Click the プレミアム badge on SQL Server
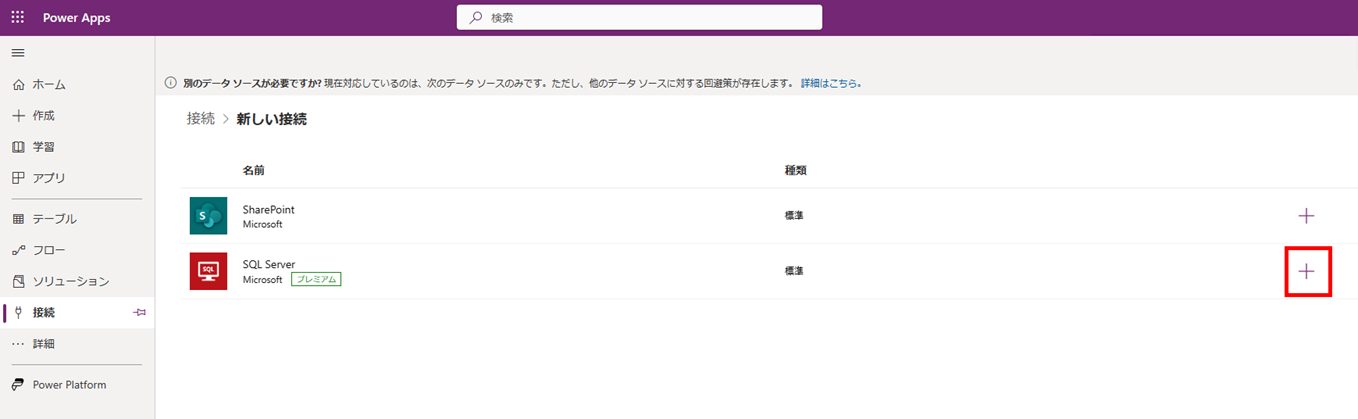The width and height of the screenshot is (1358, 419). point(316,279)
